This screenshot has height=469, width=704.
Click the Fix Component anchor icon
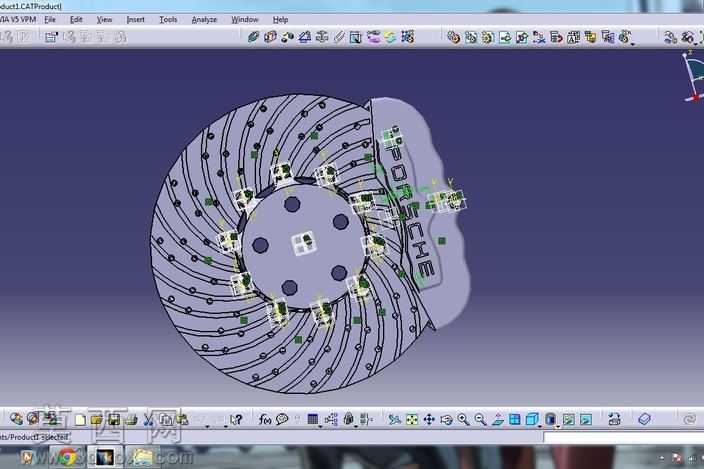pyautogui.click(x=321, y=37)
